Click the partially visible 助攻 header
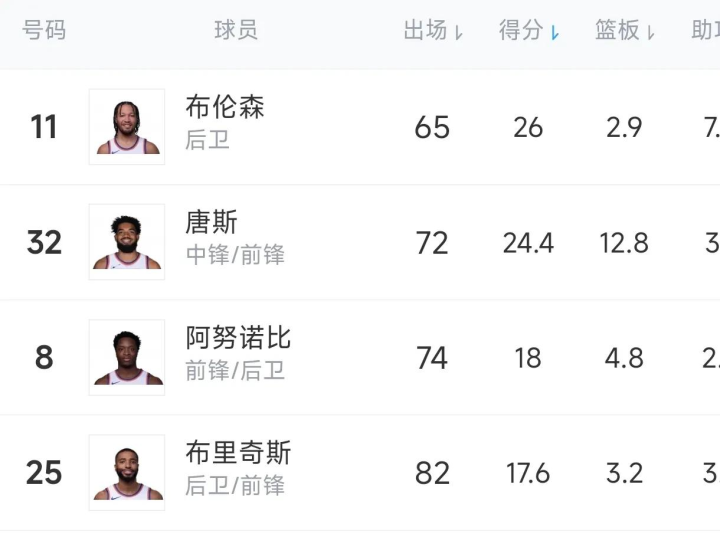720x537 pixels. [706, 30]
